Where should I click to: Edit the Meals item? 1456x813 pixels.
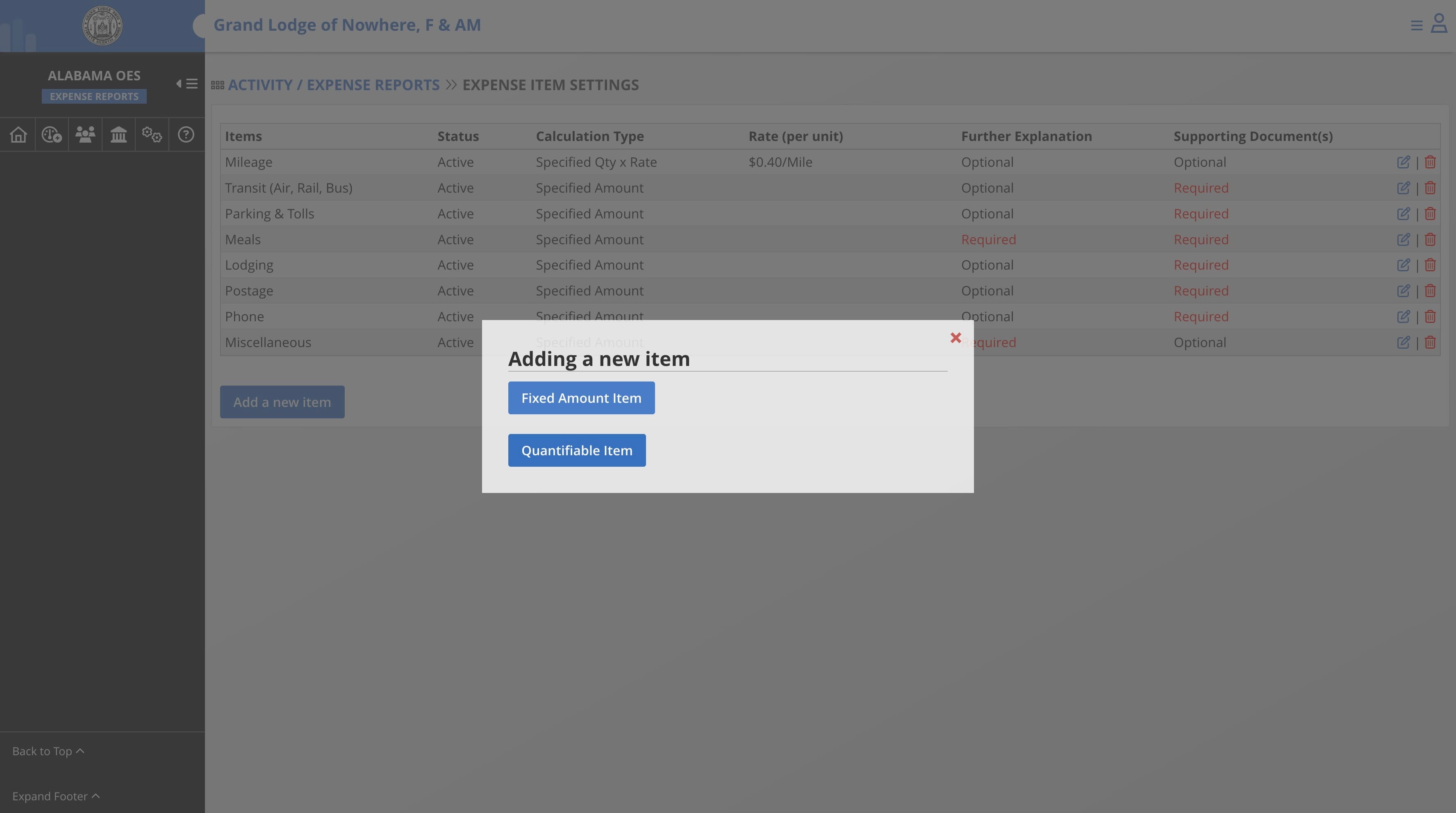click(x=1403, y=240)
